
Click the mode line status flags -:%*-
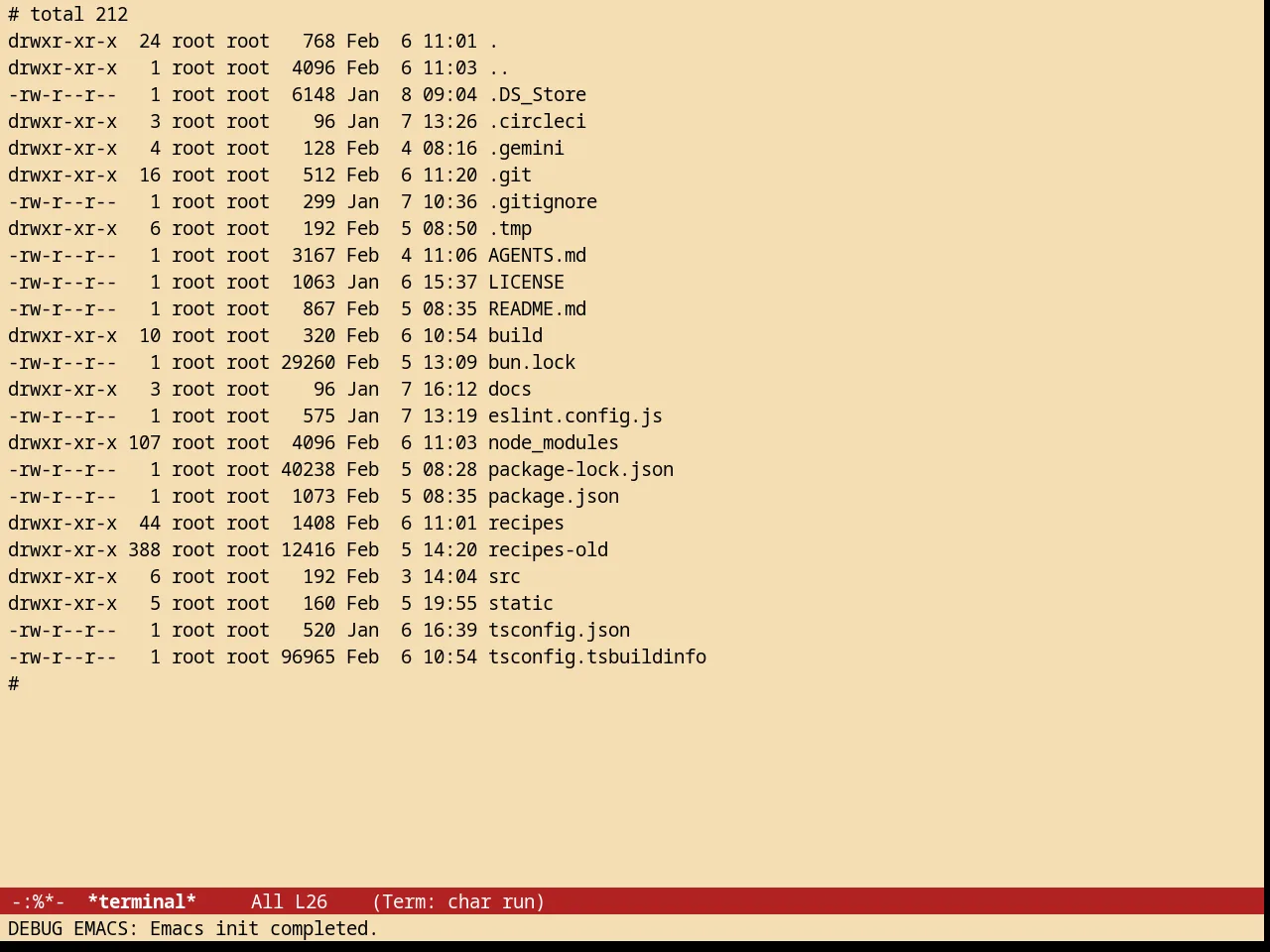(x=38, y=901)
